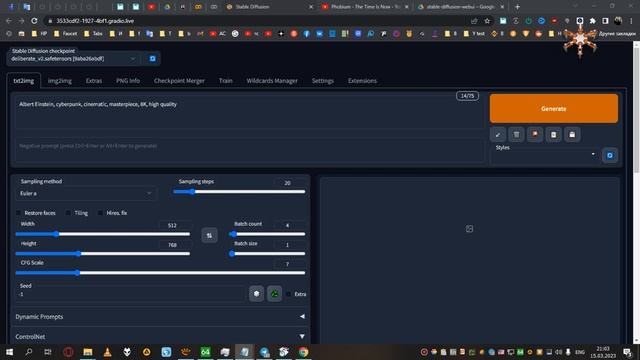The image size is (640, 360).
Task: Click the browser reload button
Action: pyautogui.click(x=34, y=21)
